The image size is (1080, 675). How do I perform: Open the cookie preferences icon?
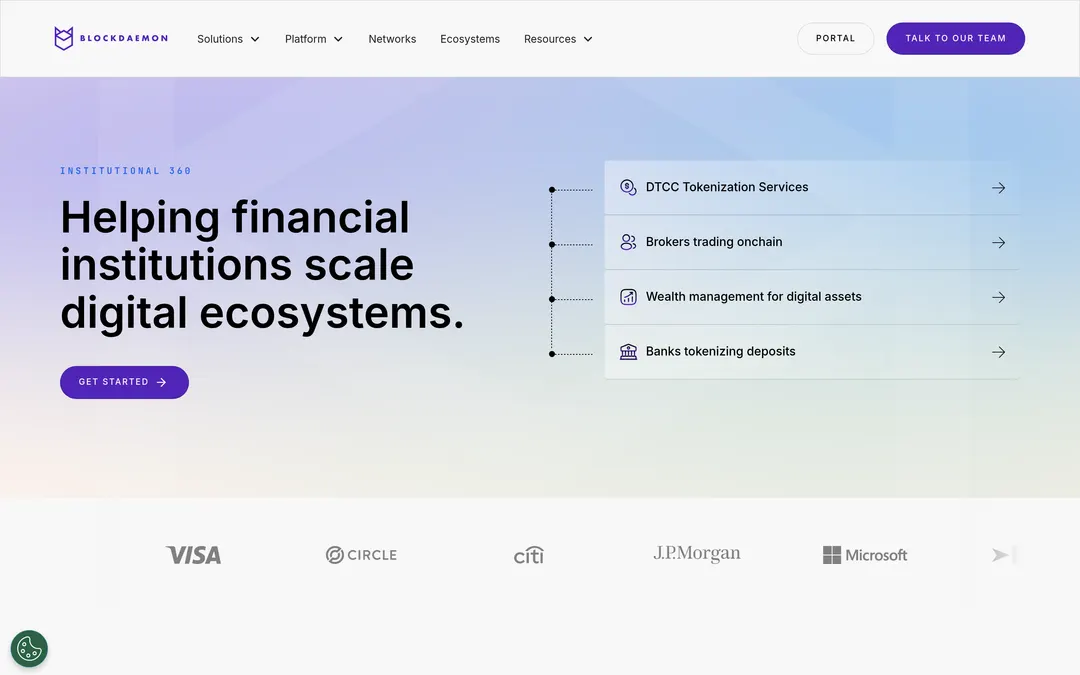click(x=29, y=648)
